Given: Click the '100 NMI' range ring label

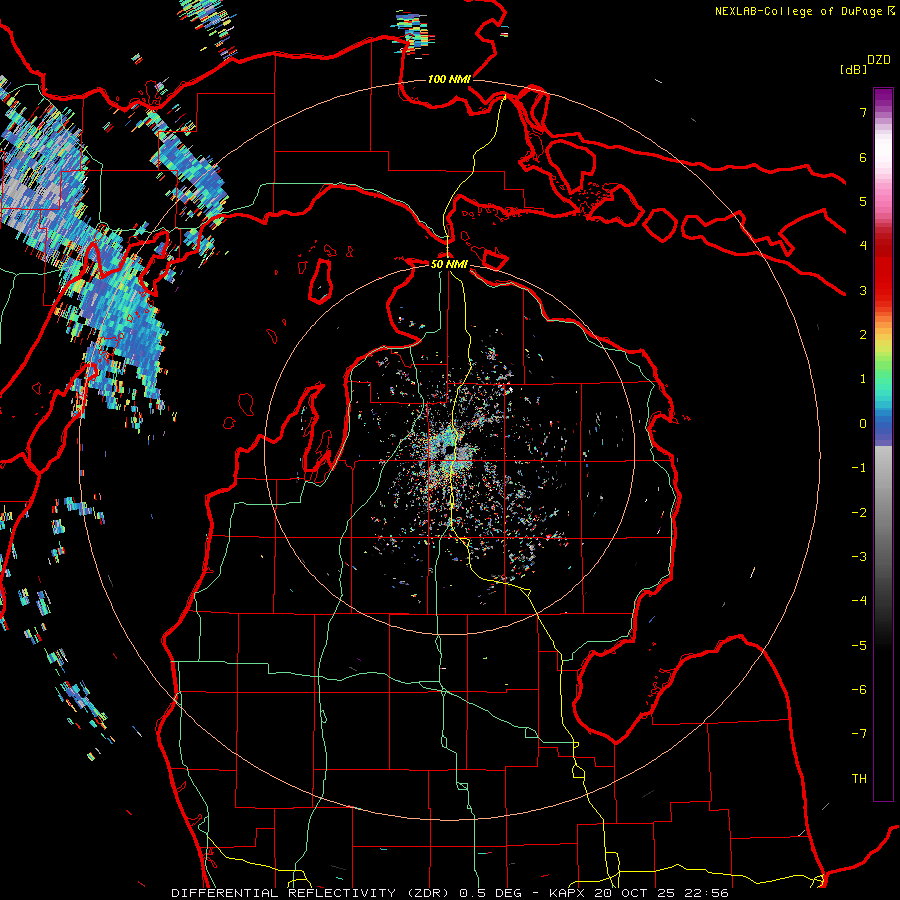Looking at the screenshot, I should point(449,79).
